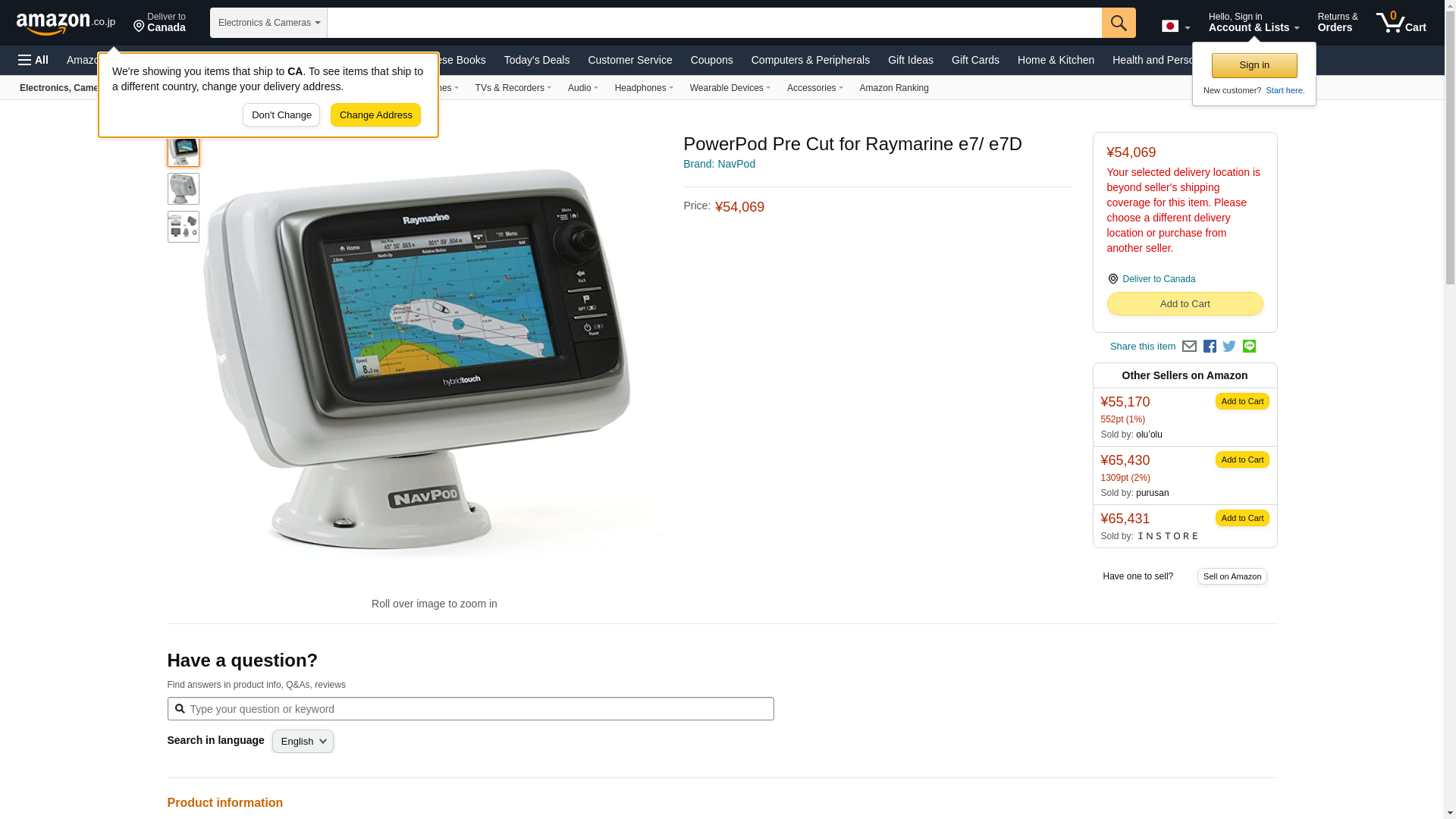Open the English search language dropdown
1456x819 pixels.
click(303, 742)
